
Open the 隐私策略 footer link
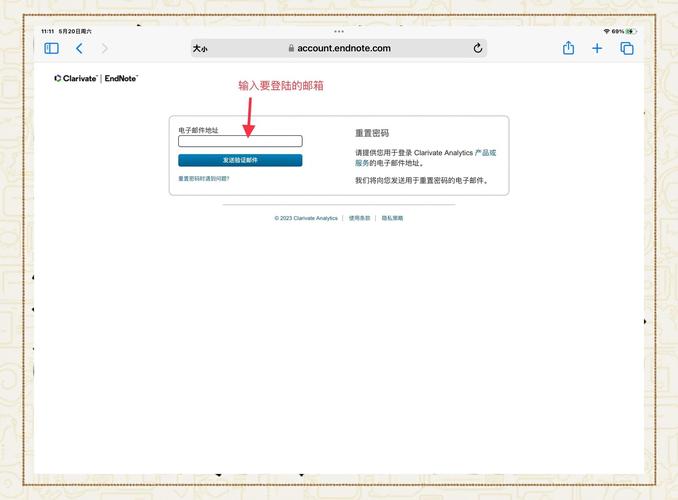tap(392, 218)
